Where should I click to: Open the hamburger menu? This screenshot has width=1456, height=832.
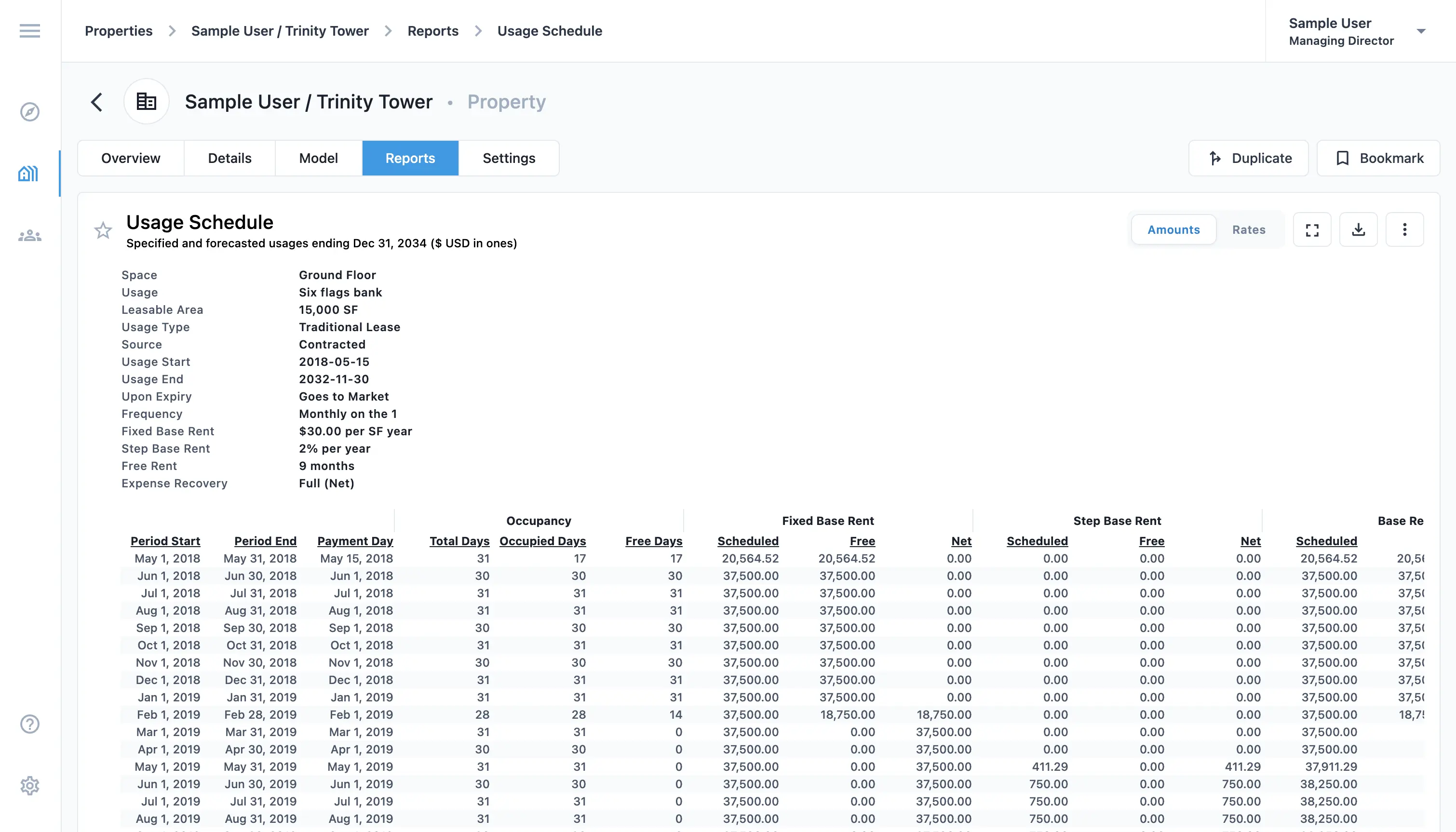30,31
